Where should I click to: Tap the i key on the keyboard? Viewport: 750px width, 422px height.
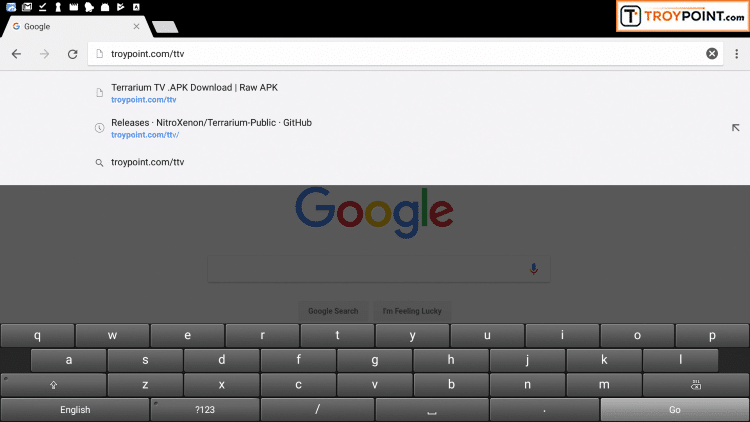coord(562,335)
